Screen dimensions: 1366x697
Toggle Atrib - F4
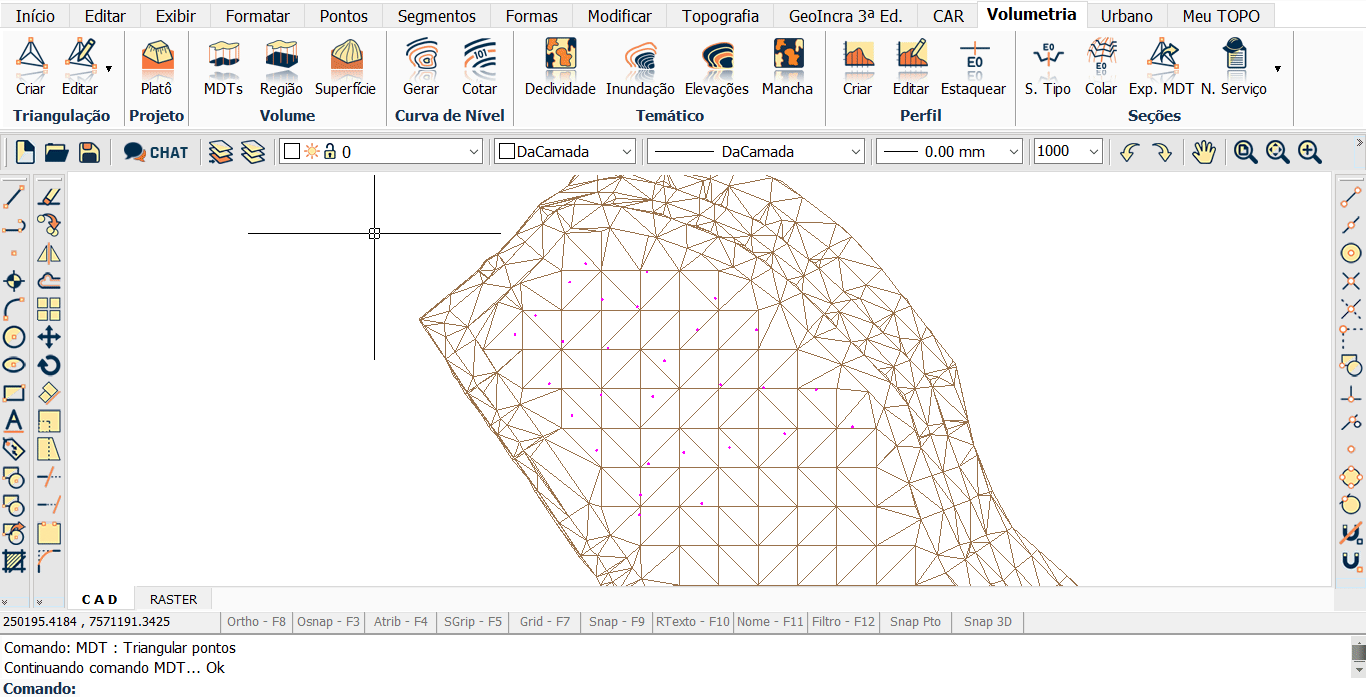pyautogui.click(x=400, y=622)
